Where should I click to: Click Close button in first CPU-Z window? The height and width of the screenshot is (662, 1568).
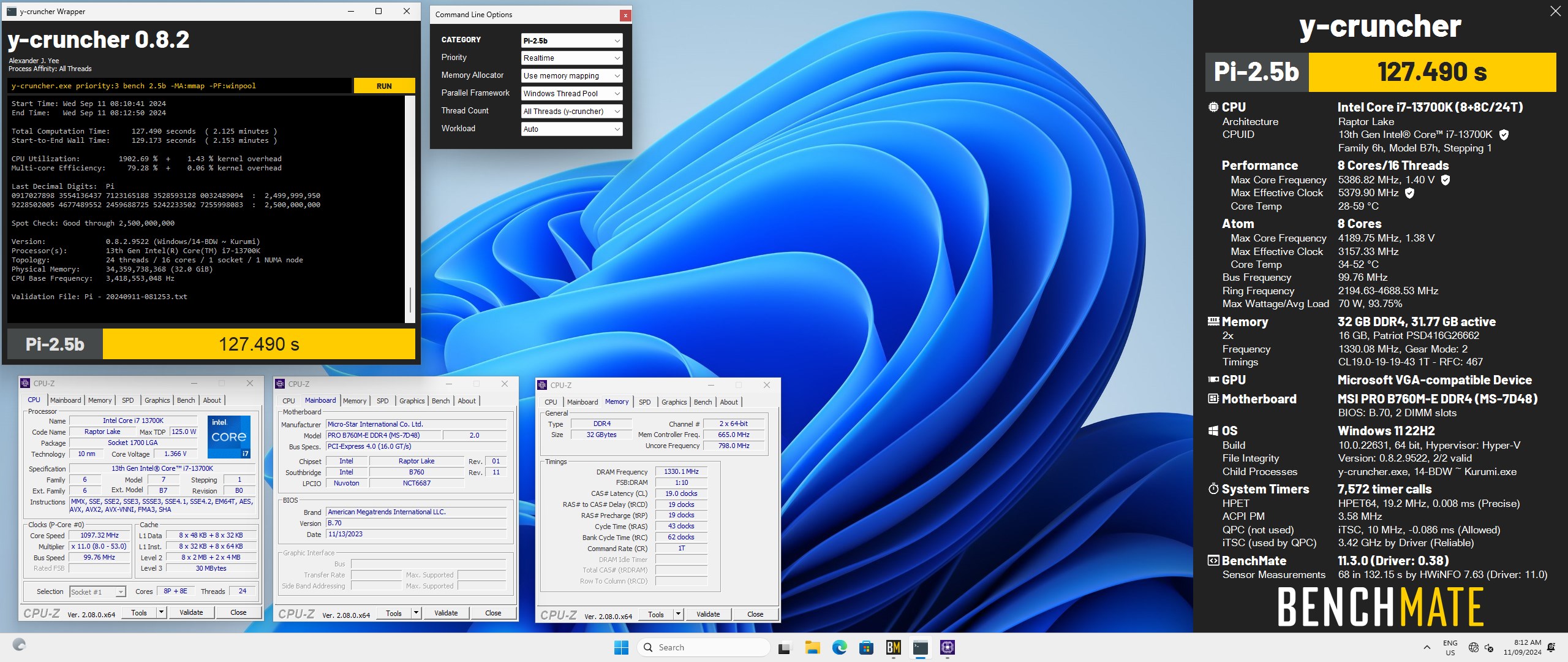point(238,612)
